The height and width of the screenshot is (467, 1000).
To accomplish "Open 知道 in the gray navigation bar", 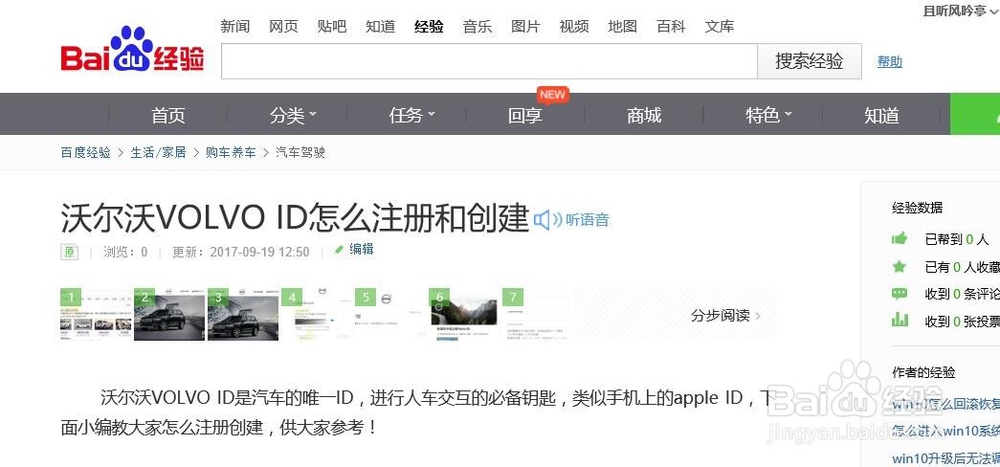I will coord(882,115).
